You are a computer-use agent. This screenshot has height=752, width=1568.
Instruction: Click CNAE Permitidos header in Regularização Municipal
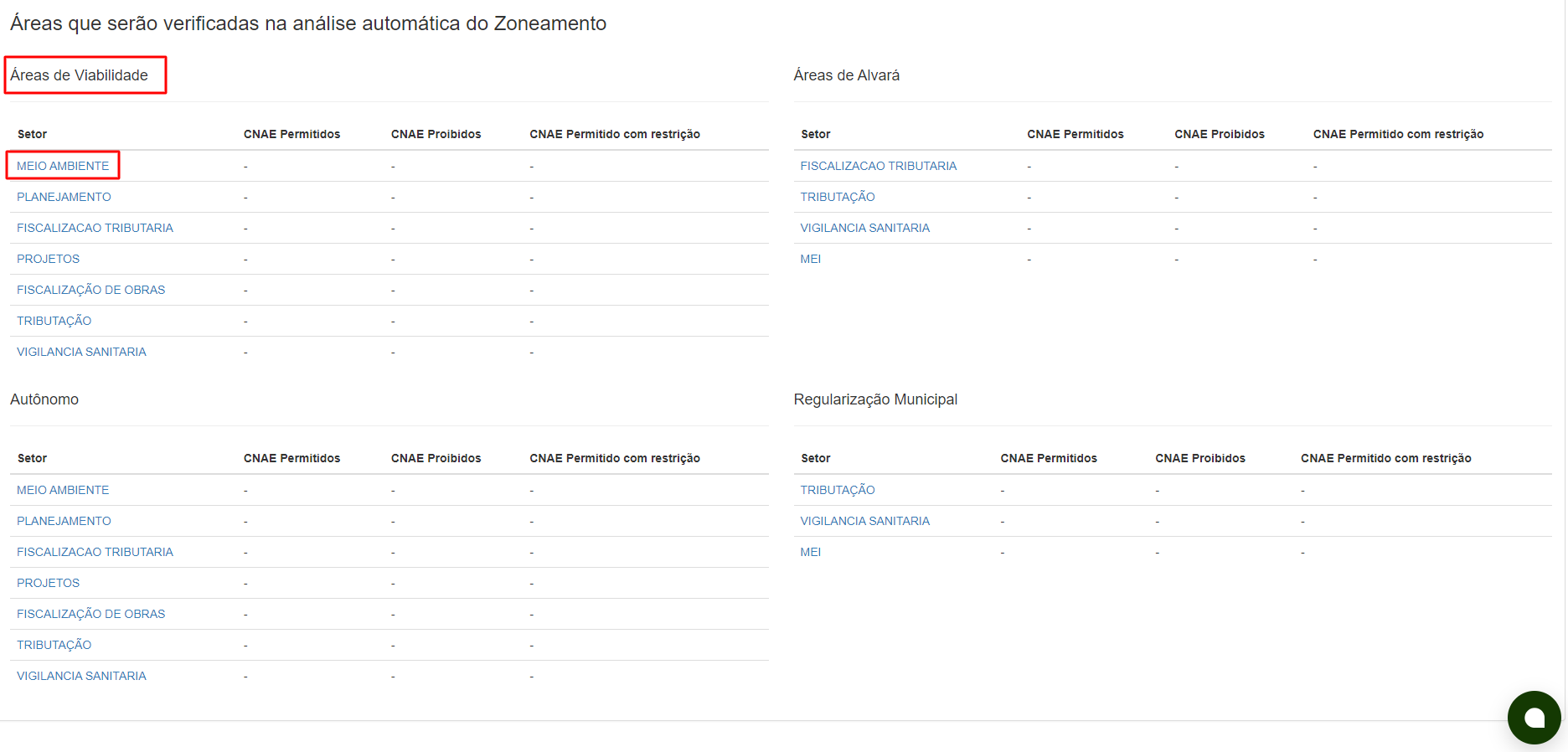(1049, 458)
